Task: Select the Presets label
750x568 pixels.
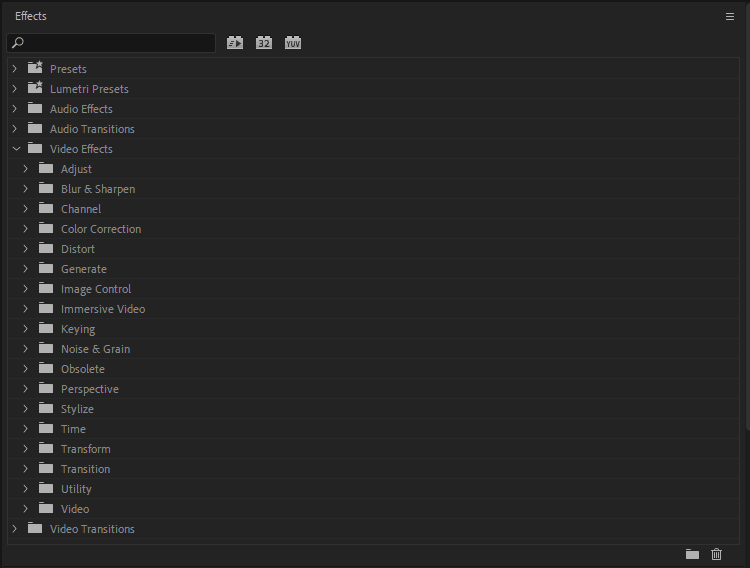Action: (x=68, y=69)
